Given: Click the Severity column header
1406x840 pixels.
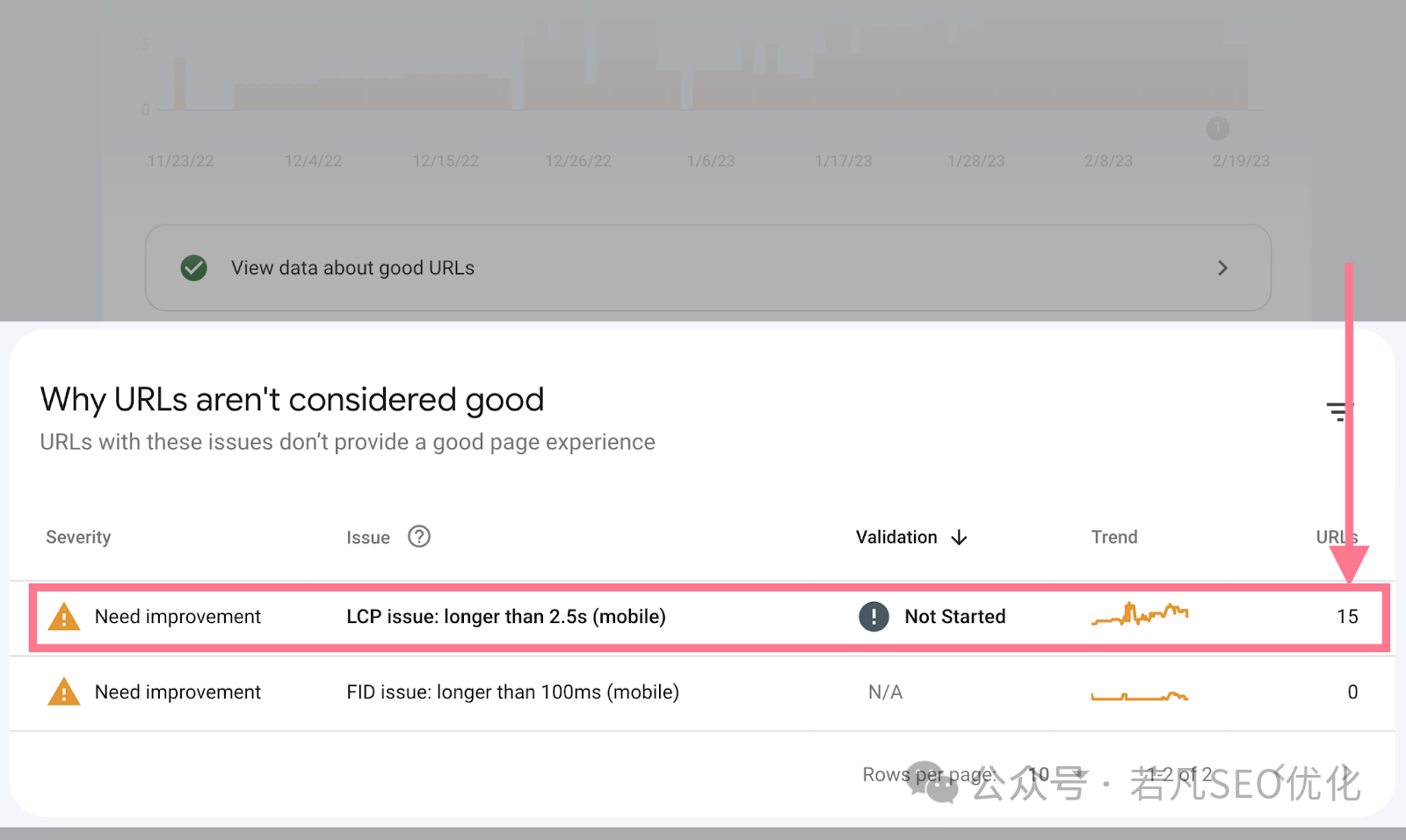Looking at the screenshot, I should tap(78, 537).
